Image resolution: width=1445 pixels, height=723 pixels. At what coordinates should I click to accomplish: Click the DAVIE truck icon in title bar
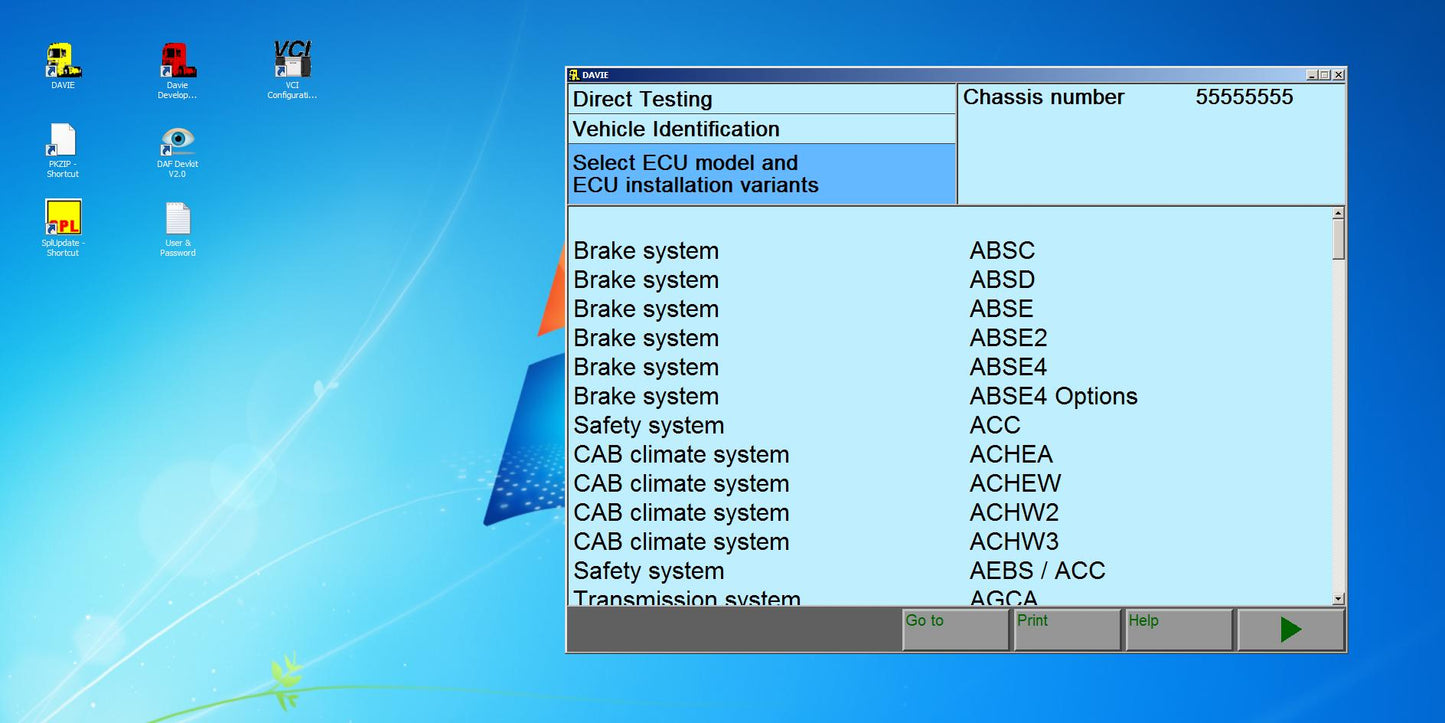(575, 74)
